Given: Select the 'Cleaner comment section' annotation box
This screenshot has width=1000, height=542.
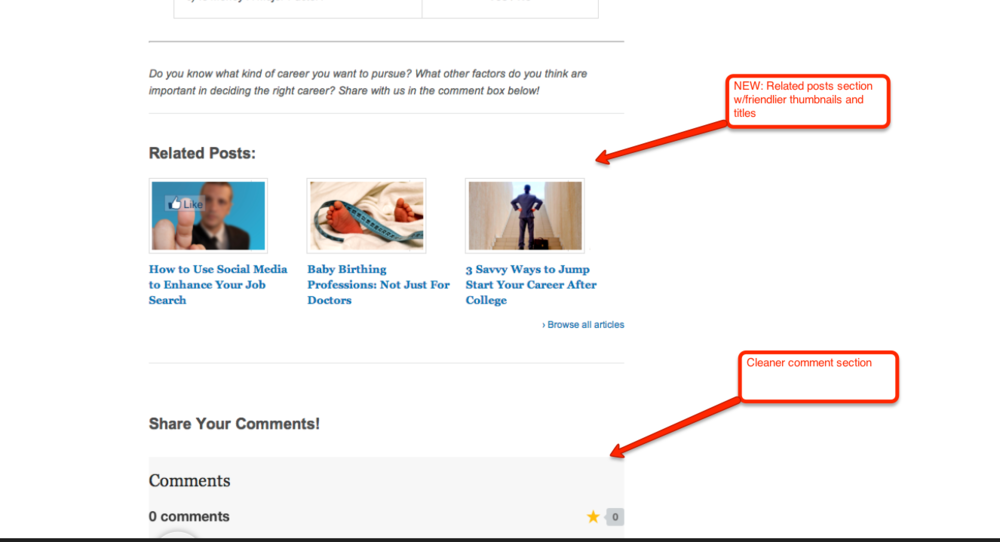Looking at the screenshot, I should [819, 377].
